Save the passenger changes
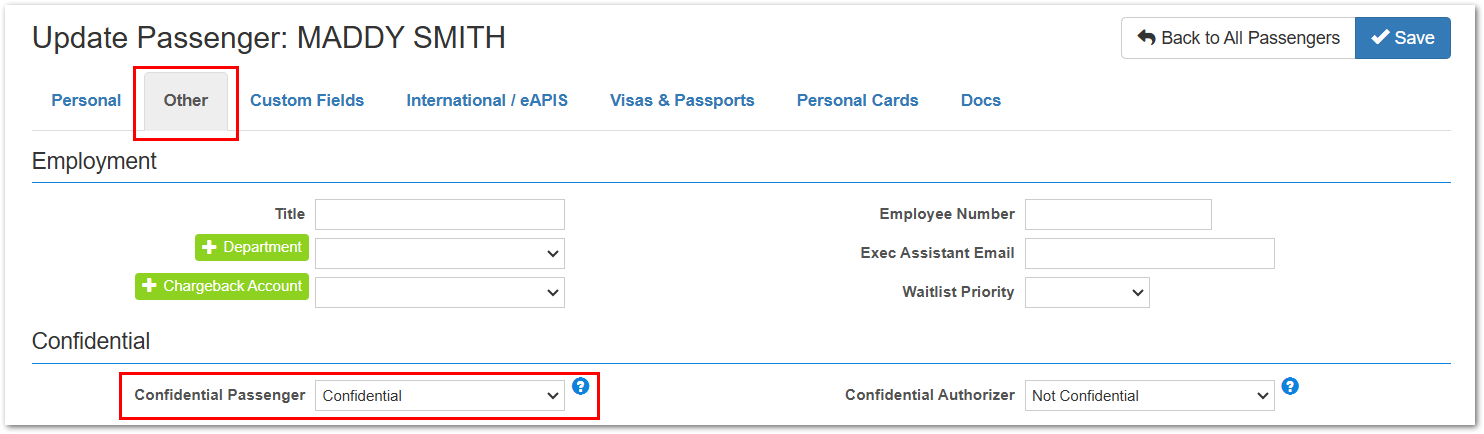The width and height of the screenshot is (1484, 434). (1403, 38)
